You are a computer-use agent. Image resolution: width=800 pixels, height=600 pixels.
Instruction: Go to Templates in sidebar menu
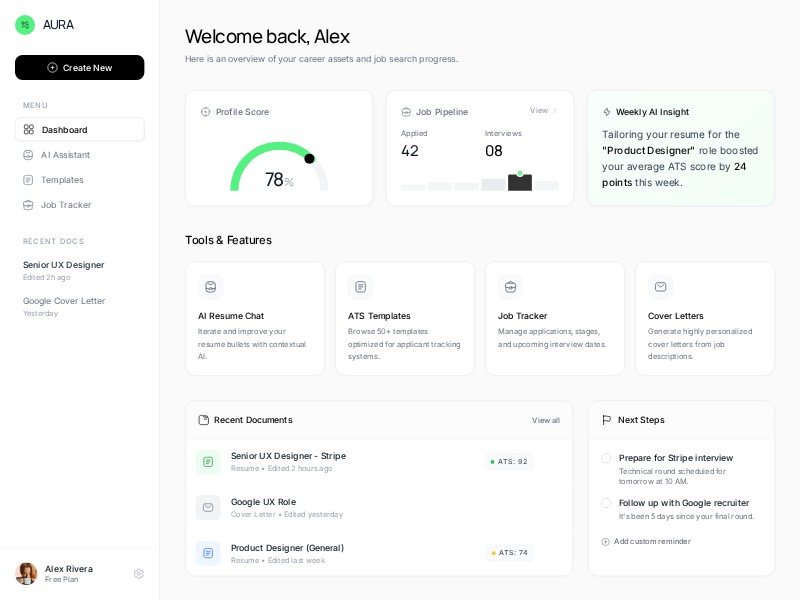pos(62,180)
